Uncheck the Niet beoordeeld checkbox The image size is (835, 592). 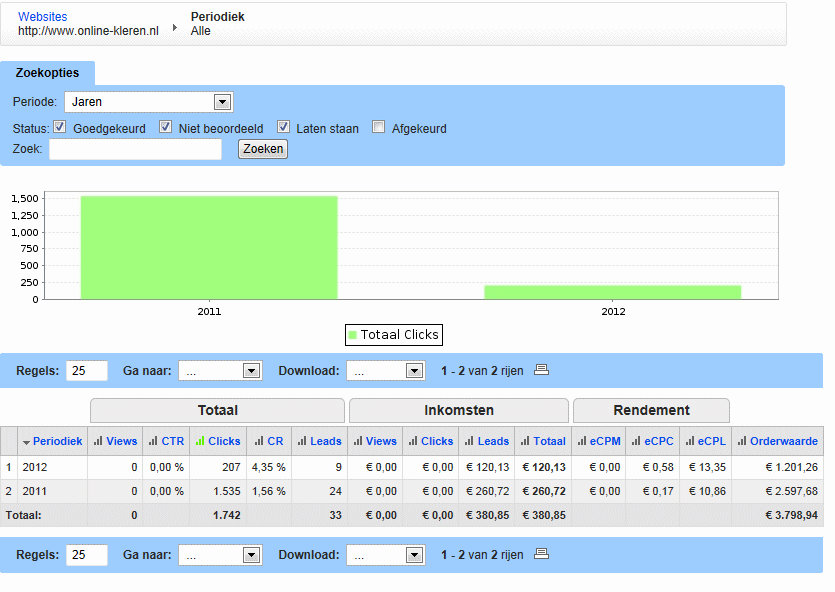(x=166, y=127)
